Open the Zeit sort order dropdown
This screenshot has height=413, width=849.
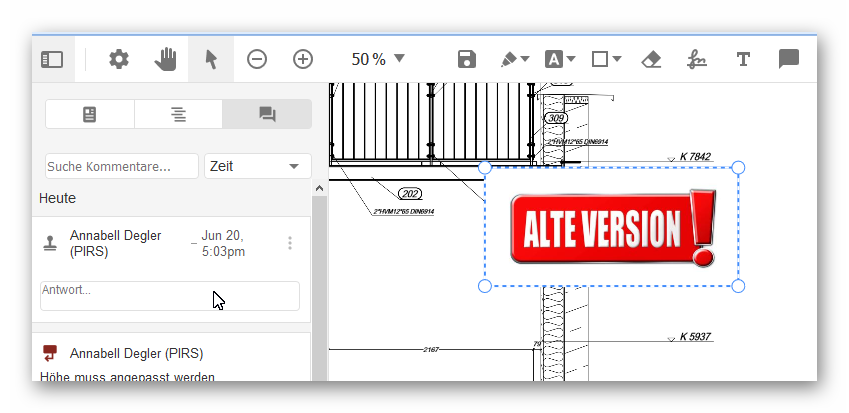[x=257, y=166]
